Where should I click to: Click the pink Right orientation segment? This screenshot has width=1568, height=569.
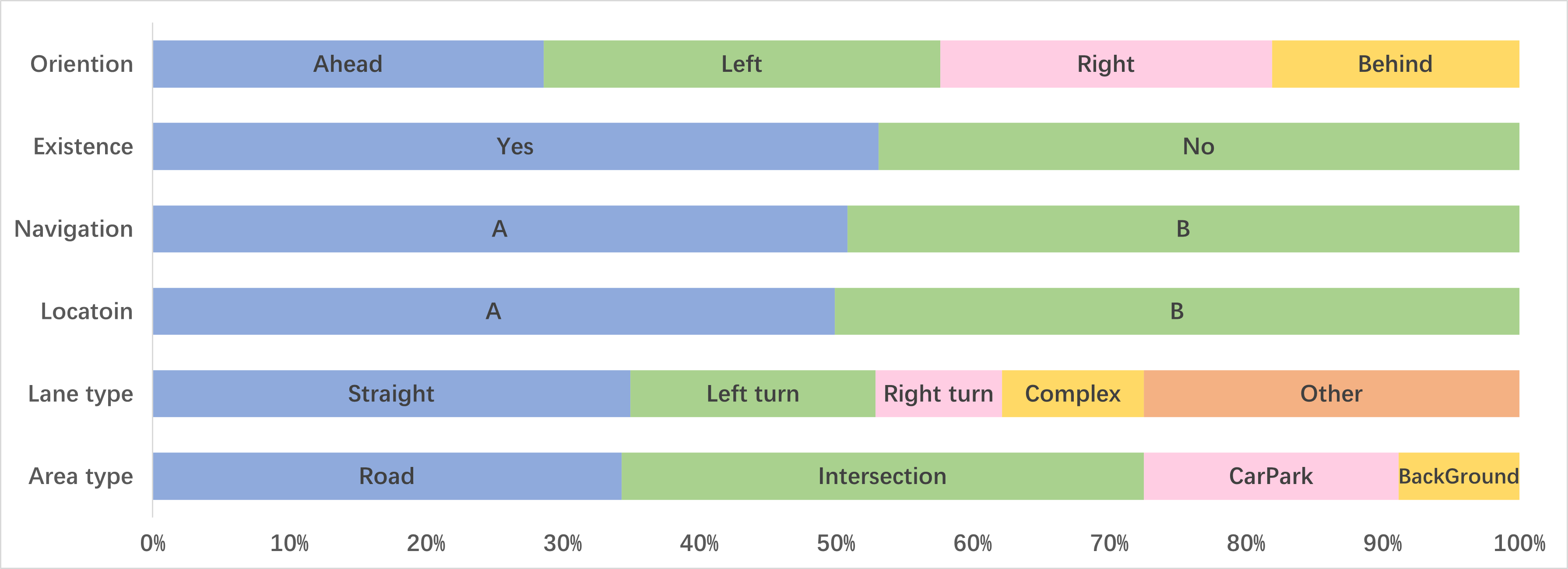pyautogui.click(x=1105, y=64)
